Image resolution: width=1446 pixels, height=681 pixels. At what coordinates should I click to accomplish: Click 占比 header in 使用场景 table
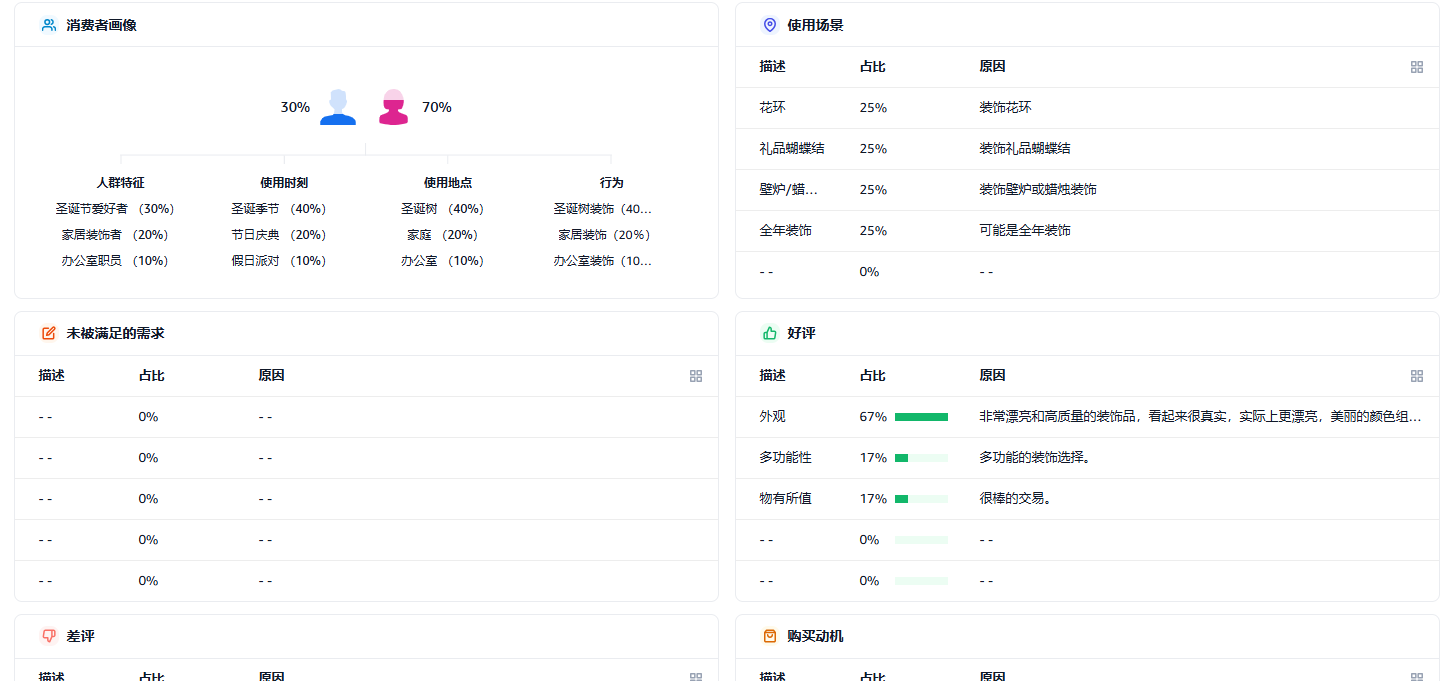[x=872, y=67]
